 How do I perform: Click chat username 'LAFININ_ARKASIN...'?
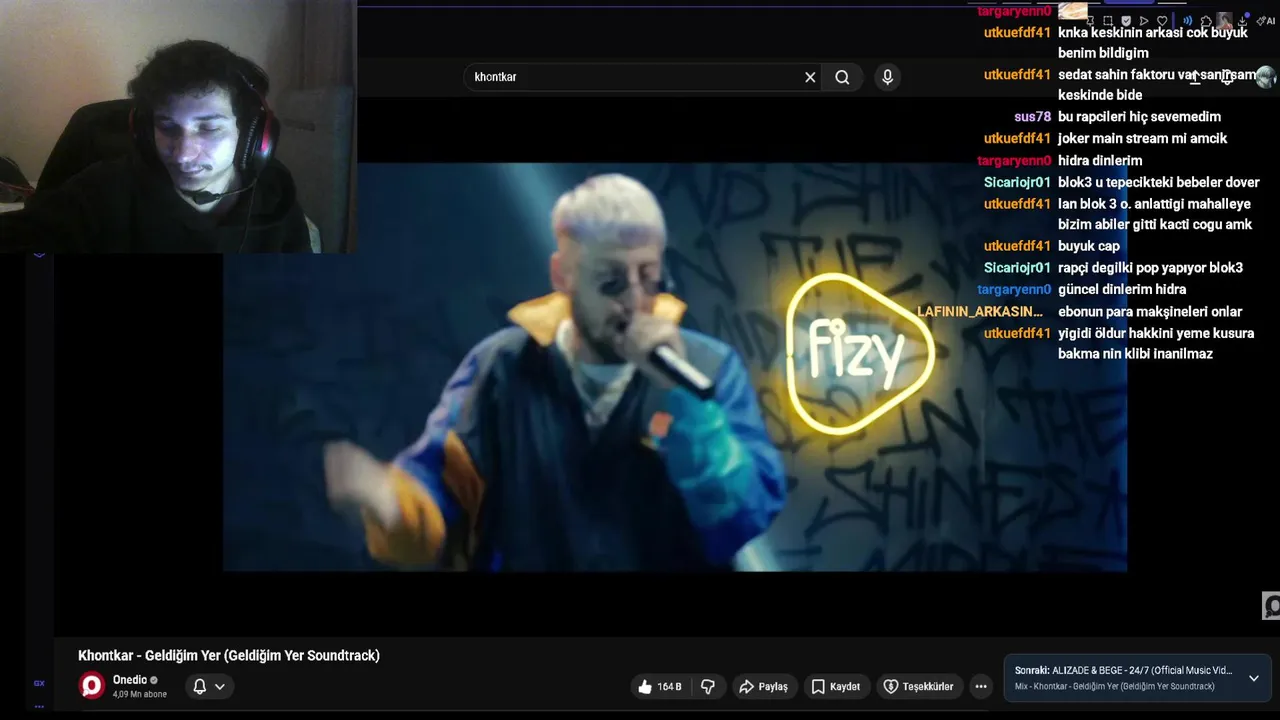(980, 312)
